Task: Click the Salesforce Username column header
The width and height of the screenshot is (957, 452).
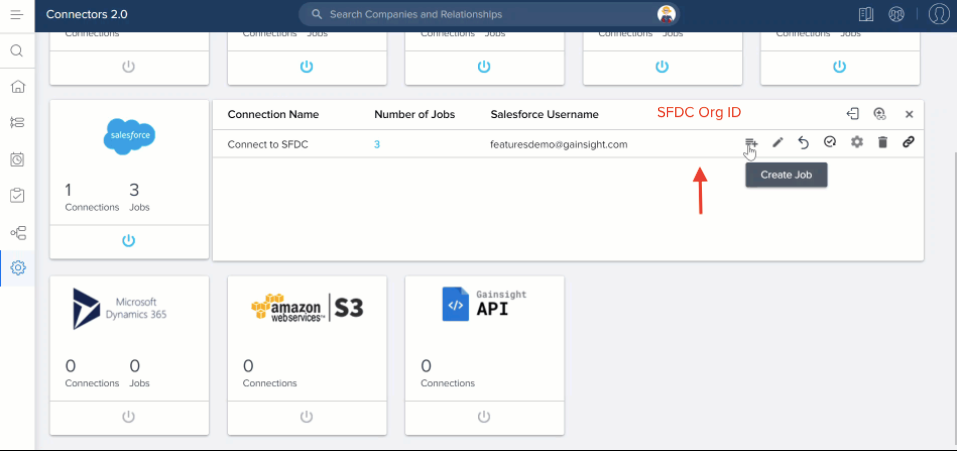Action: click(x=544, y=114)
